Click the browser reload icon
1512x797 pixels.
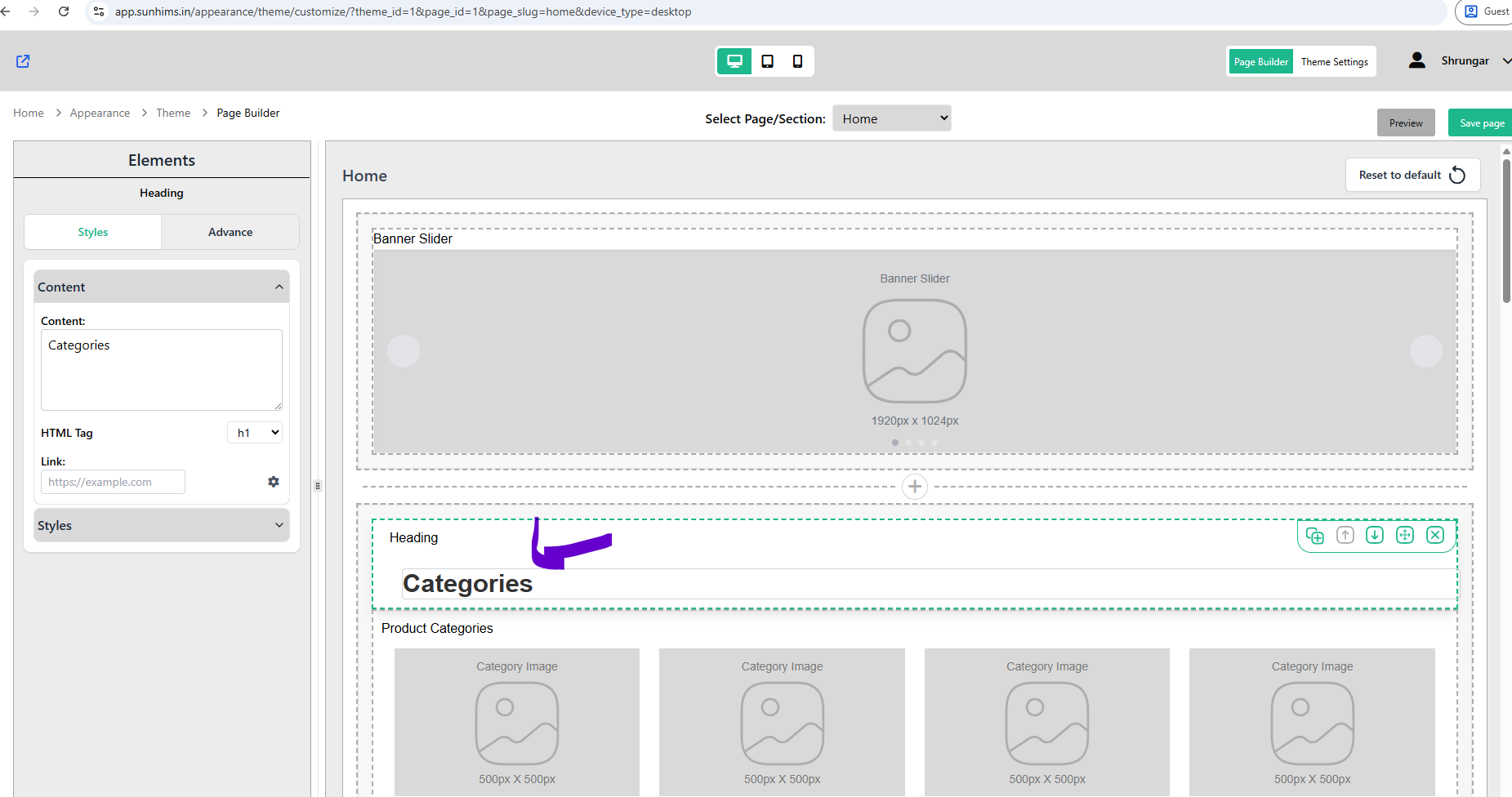[x=64, y=11]
